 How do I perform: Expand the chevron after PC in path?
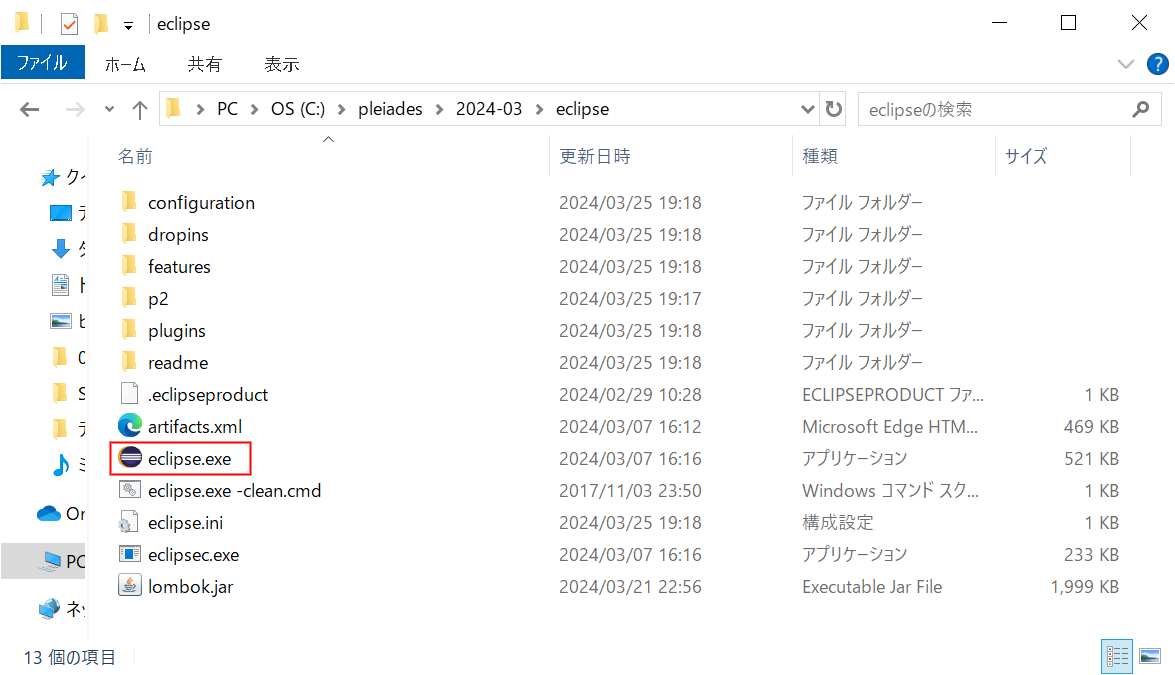(255, 109)
